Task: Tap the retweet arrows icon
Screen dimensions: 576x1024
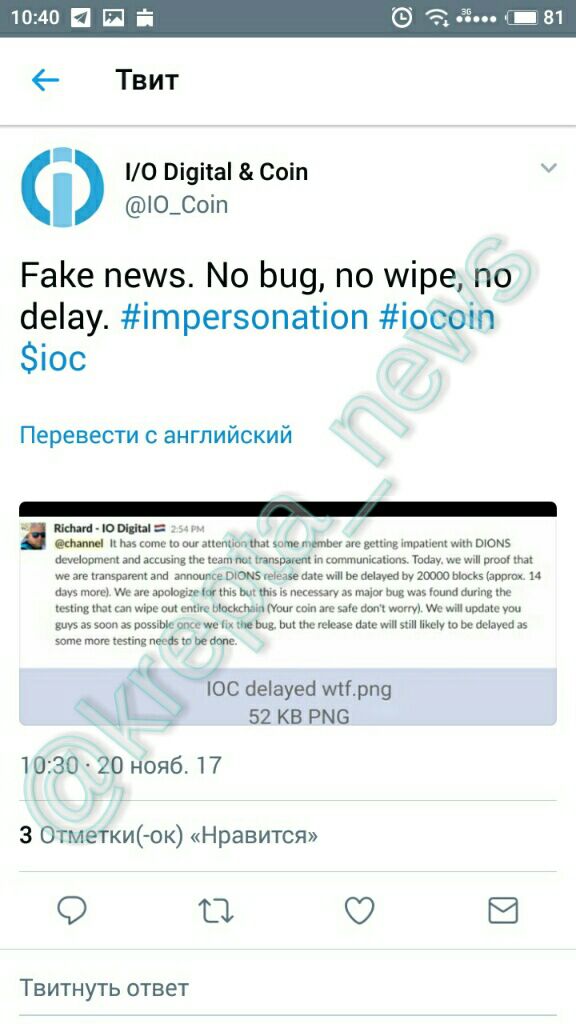Action: tap(216, 910)
